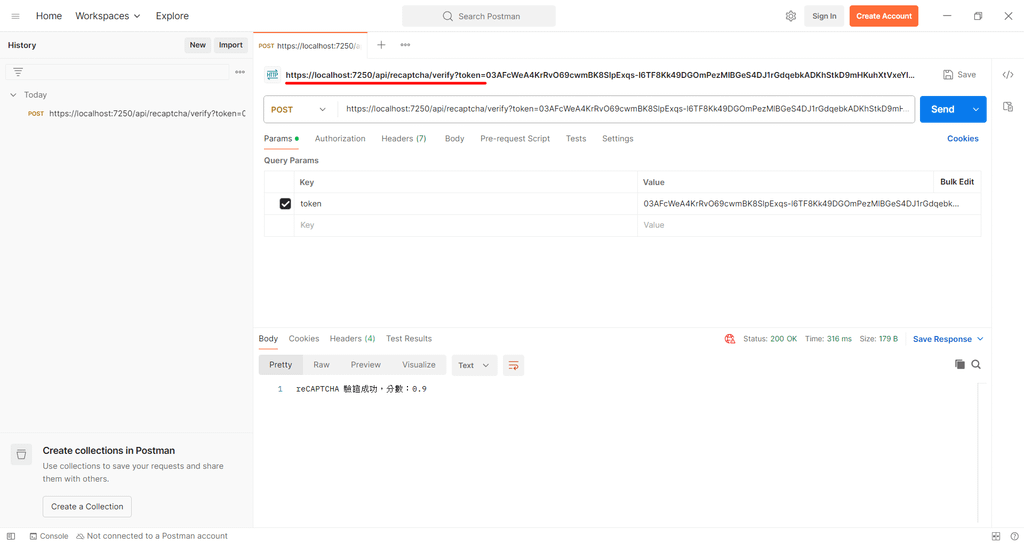This screenshot has height=544, width=1024.
Task: Click the network globe icon near Status
Action: point(729,339)
